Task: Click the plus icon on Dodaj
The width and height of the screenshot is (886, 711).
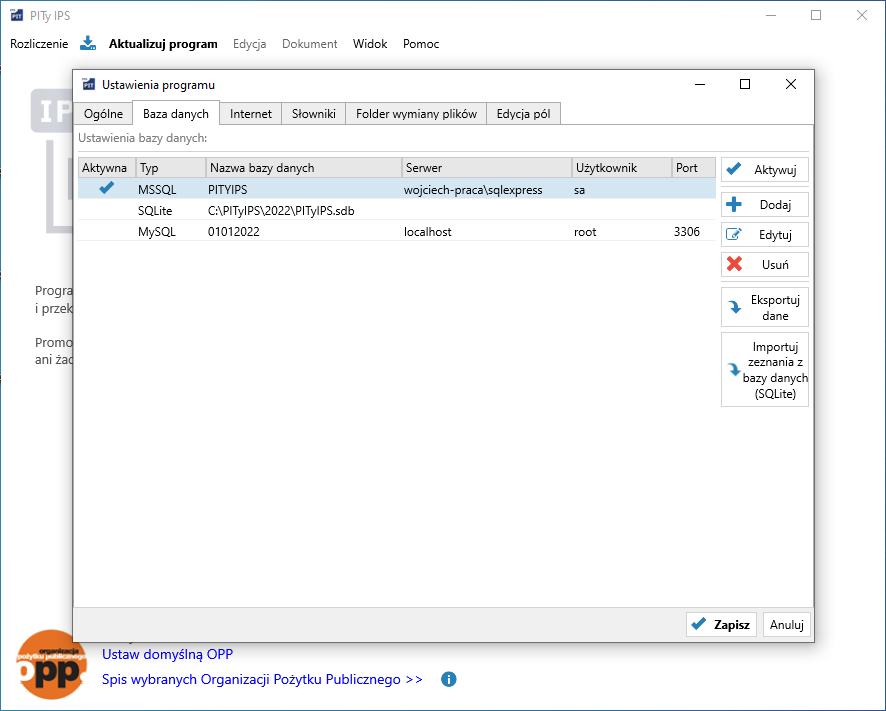Action: (734, 205)
